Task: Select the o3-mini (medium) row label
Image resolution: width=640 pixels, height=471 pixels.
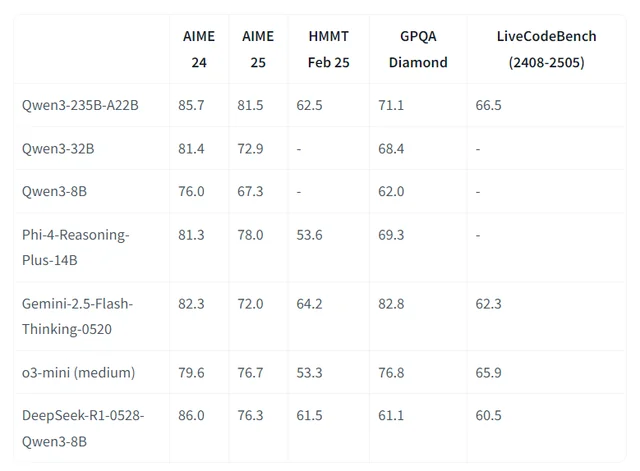Action: tap(78, 372)
